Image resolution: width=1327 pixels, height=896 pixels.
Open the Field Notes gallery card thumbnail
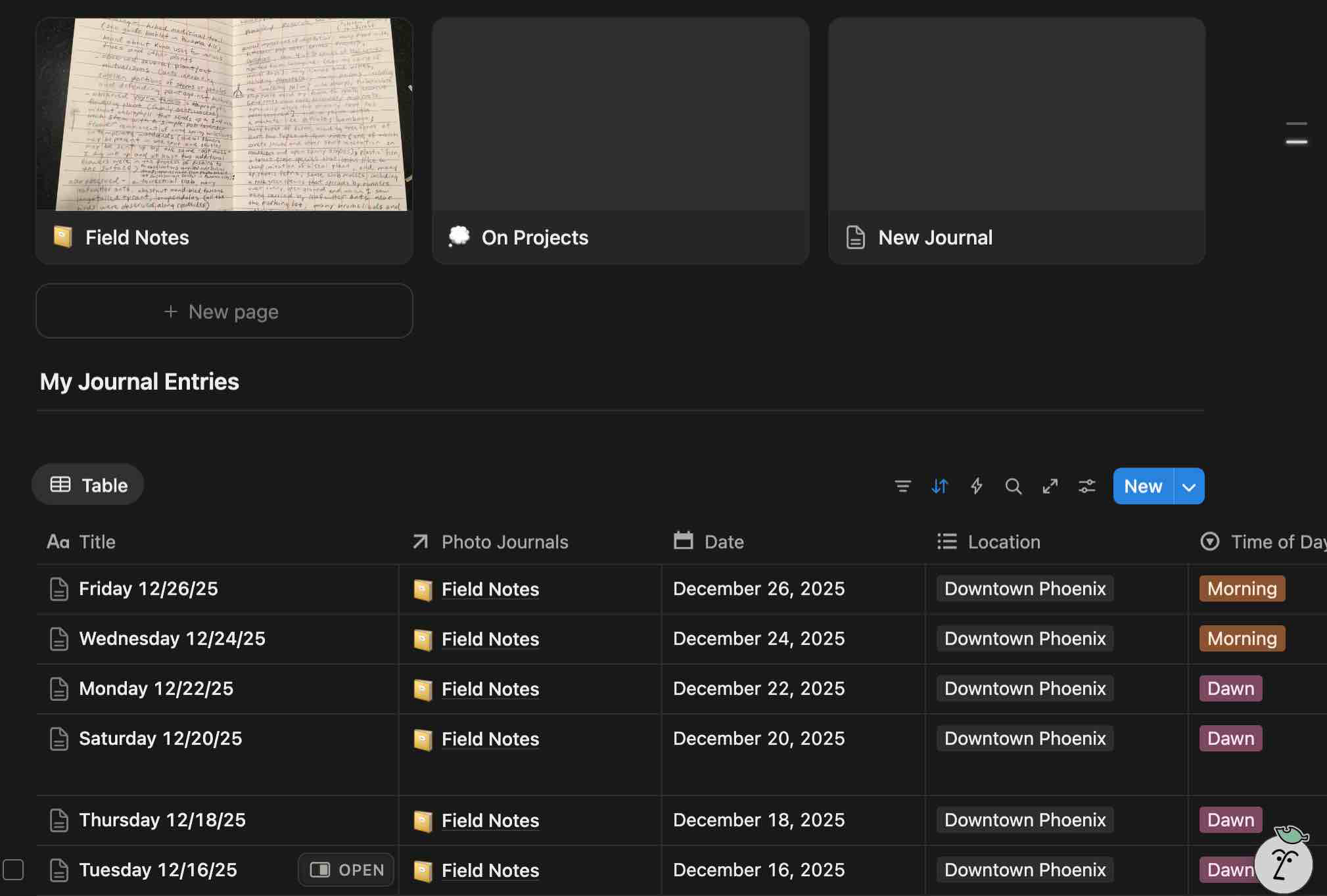[224, 115]
